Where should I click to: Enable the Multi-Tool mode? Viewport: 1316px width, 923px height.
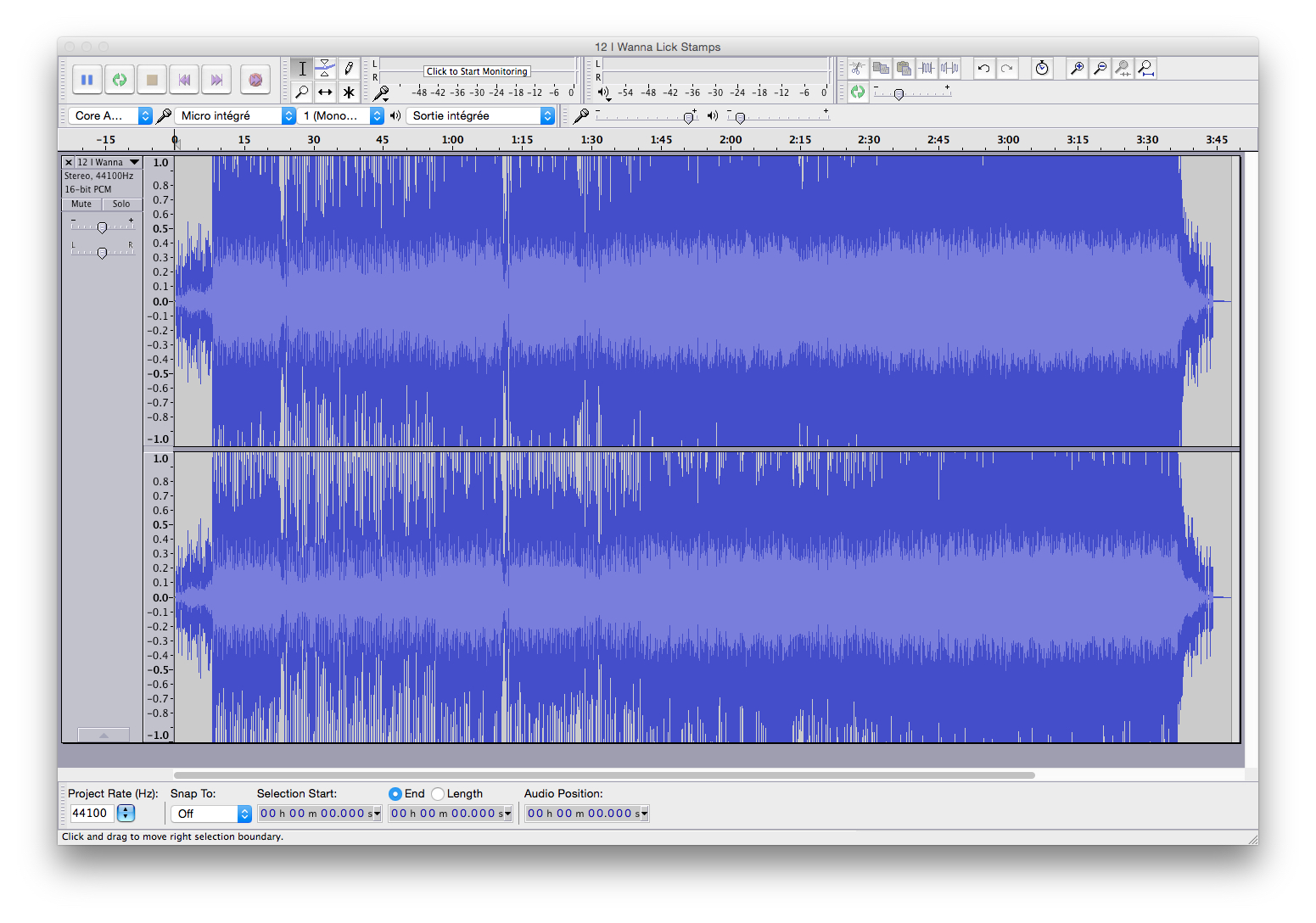[x=349, y=92]
